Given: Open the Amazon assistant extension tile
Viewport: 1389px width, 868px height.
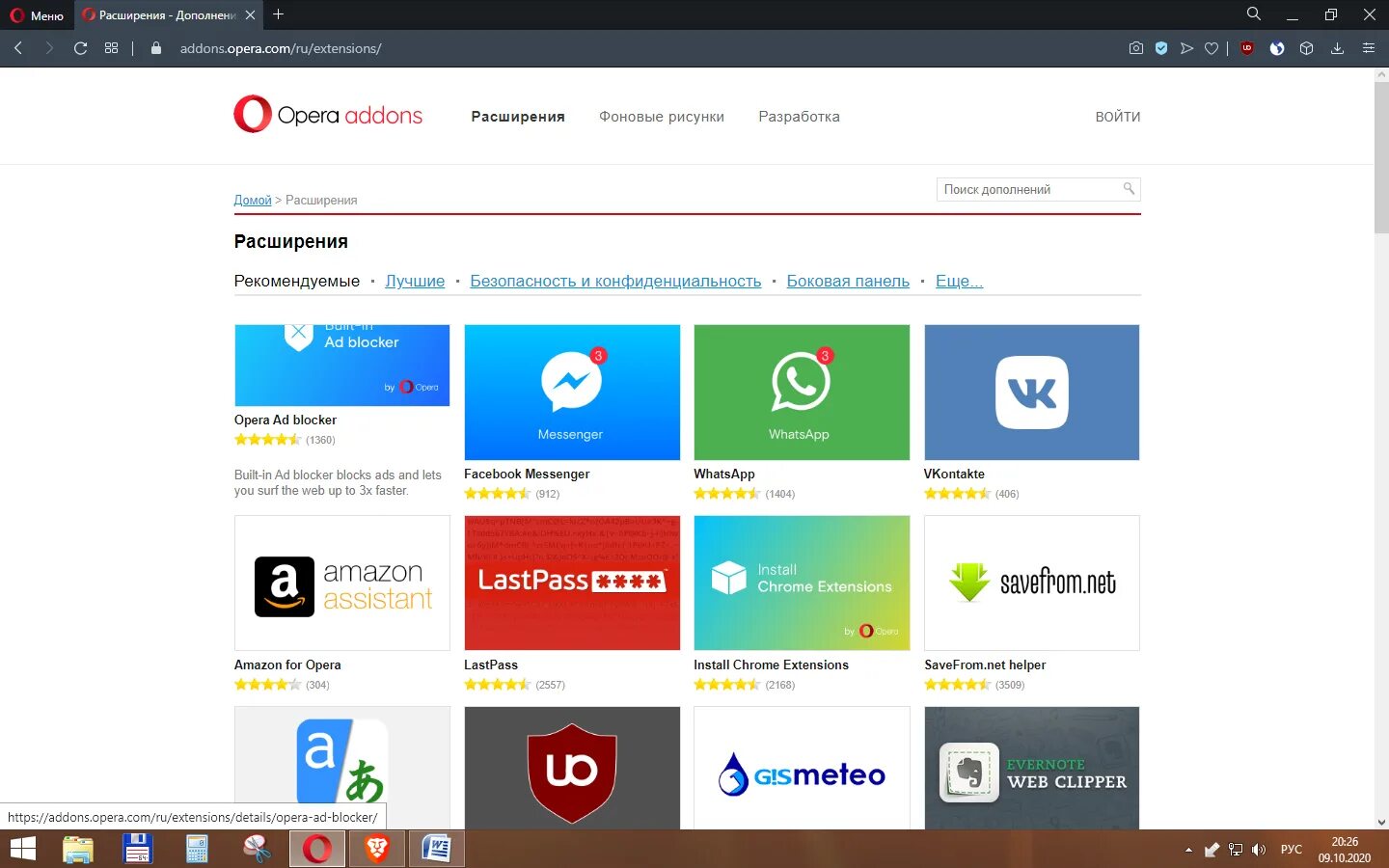Looking at the screenshot, I should tap(342, 583).
